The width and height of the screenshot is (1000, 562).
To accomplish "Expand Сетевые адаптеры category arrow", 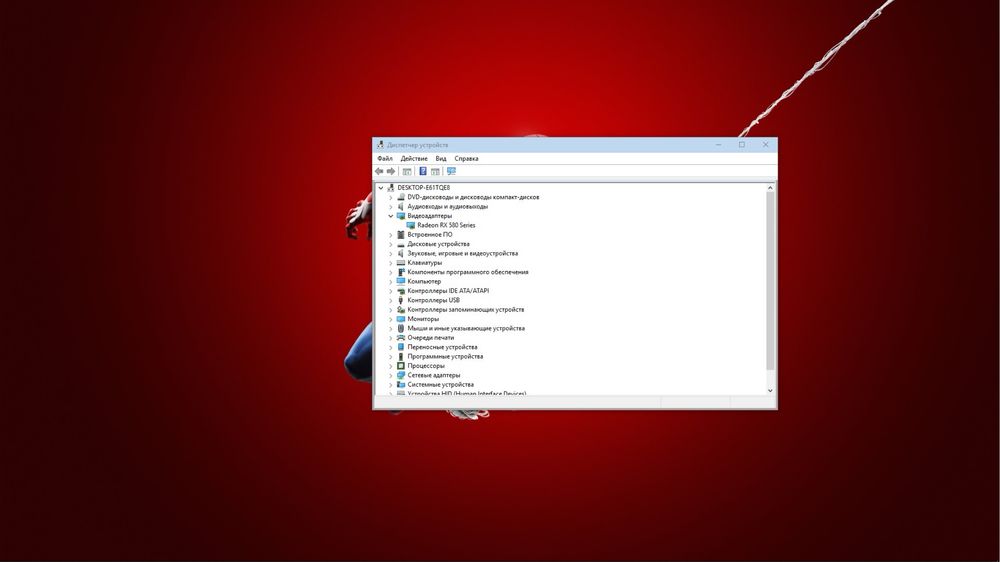I will coord(391,375).
